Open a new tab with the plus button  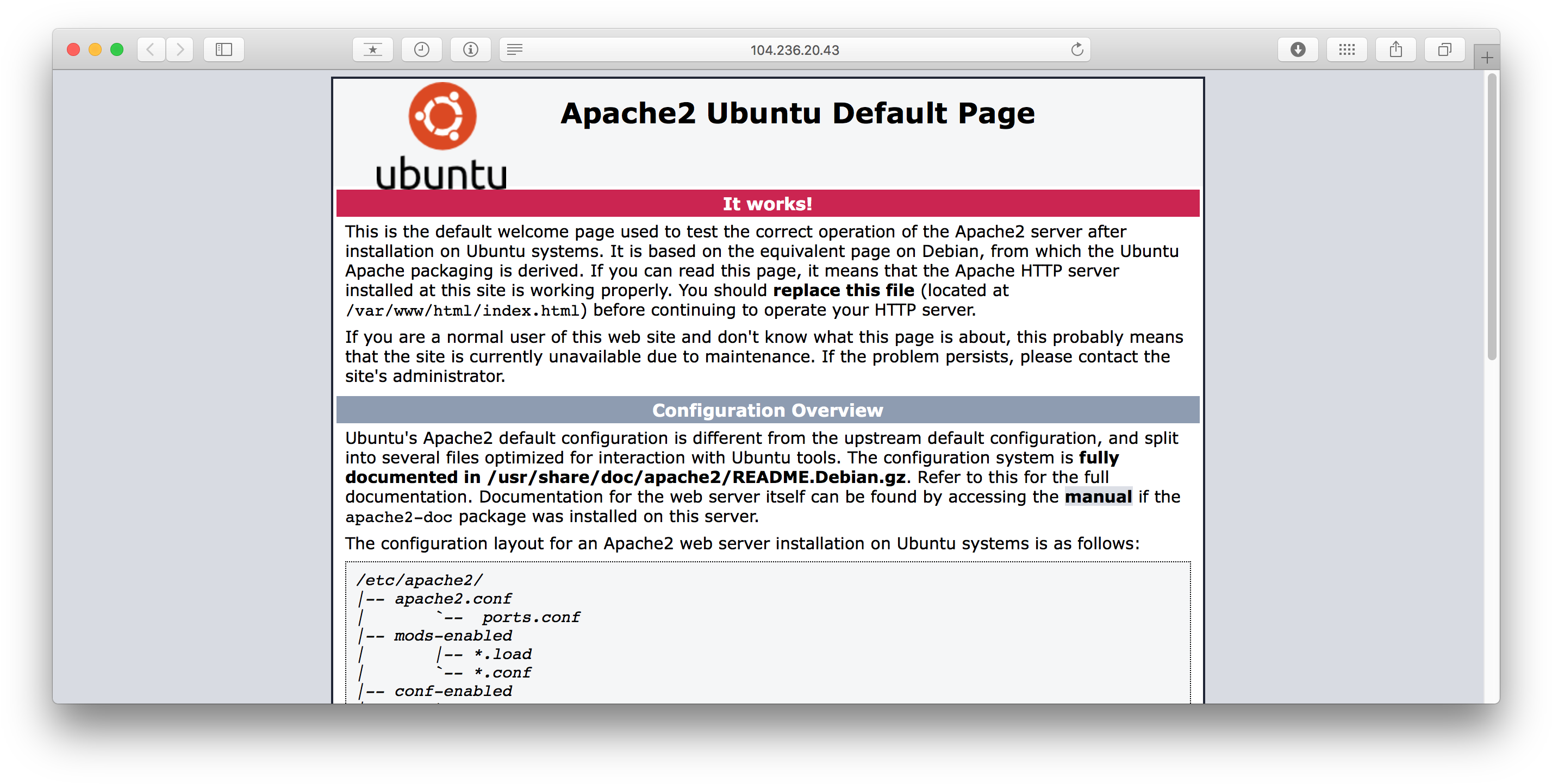1486,58
